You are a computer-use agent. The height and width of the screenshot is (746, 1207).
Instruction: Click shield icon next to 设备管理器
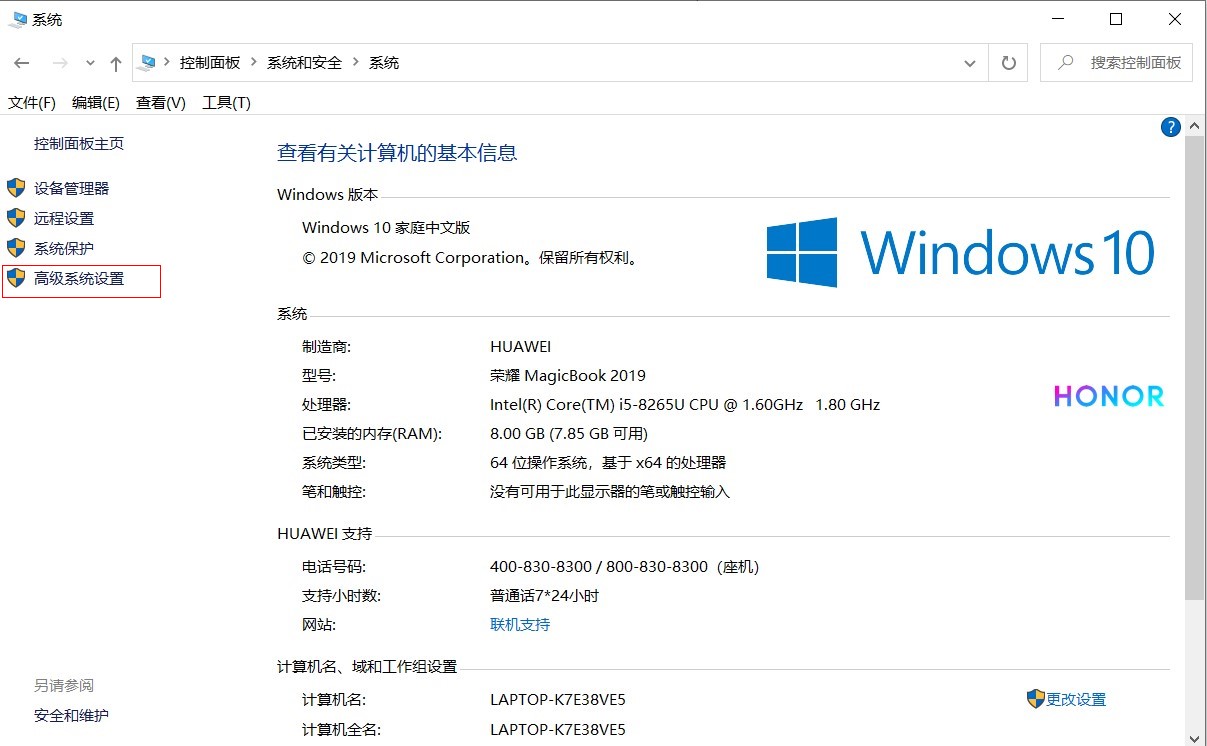pos(16,188)
